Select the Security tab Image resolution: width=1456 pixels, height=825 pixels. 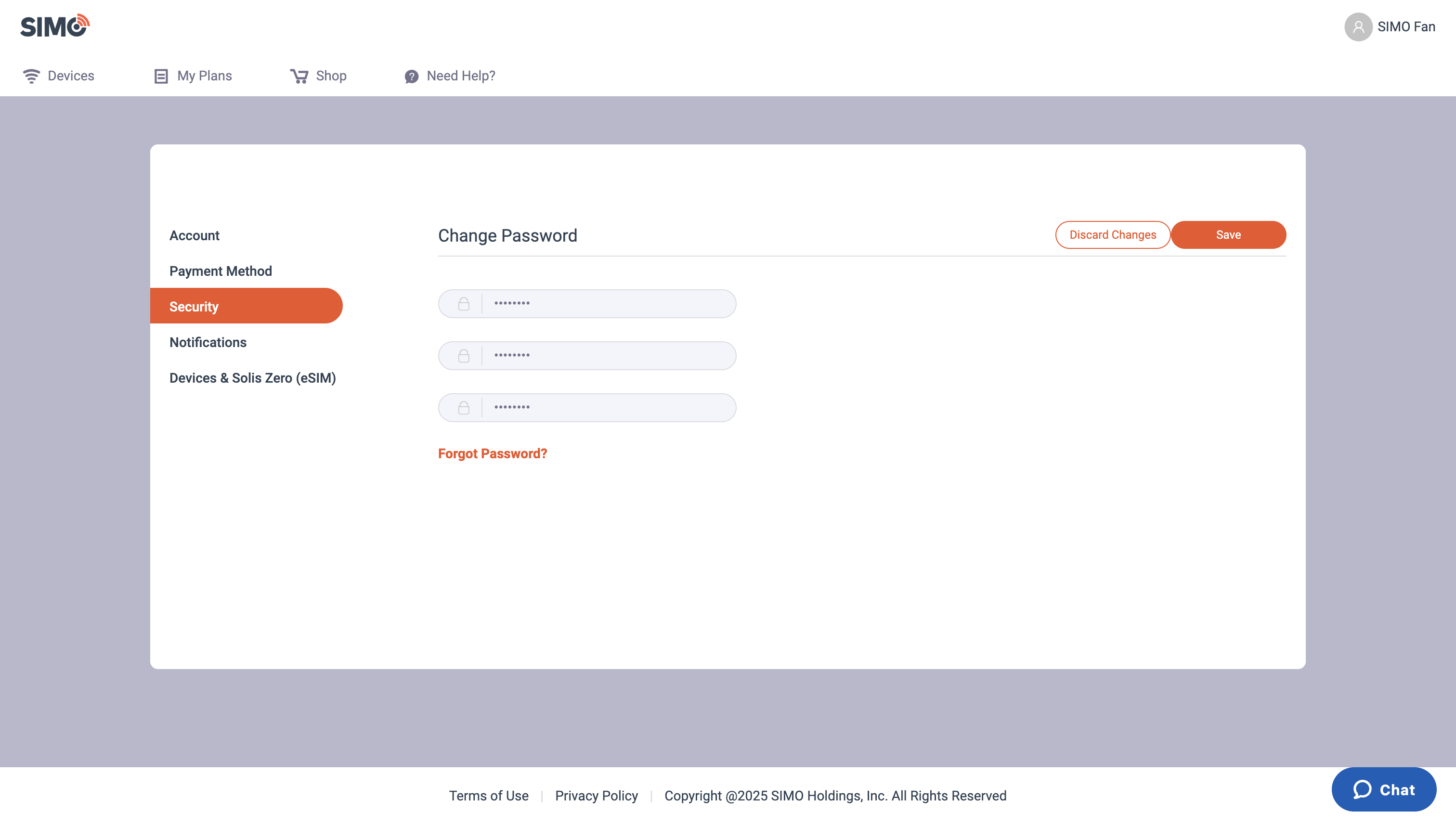click(x=247, y=306)
